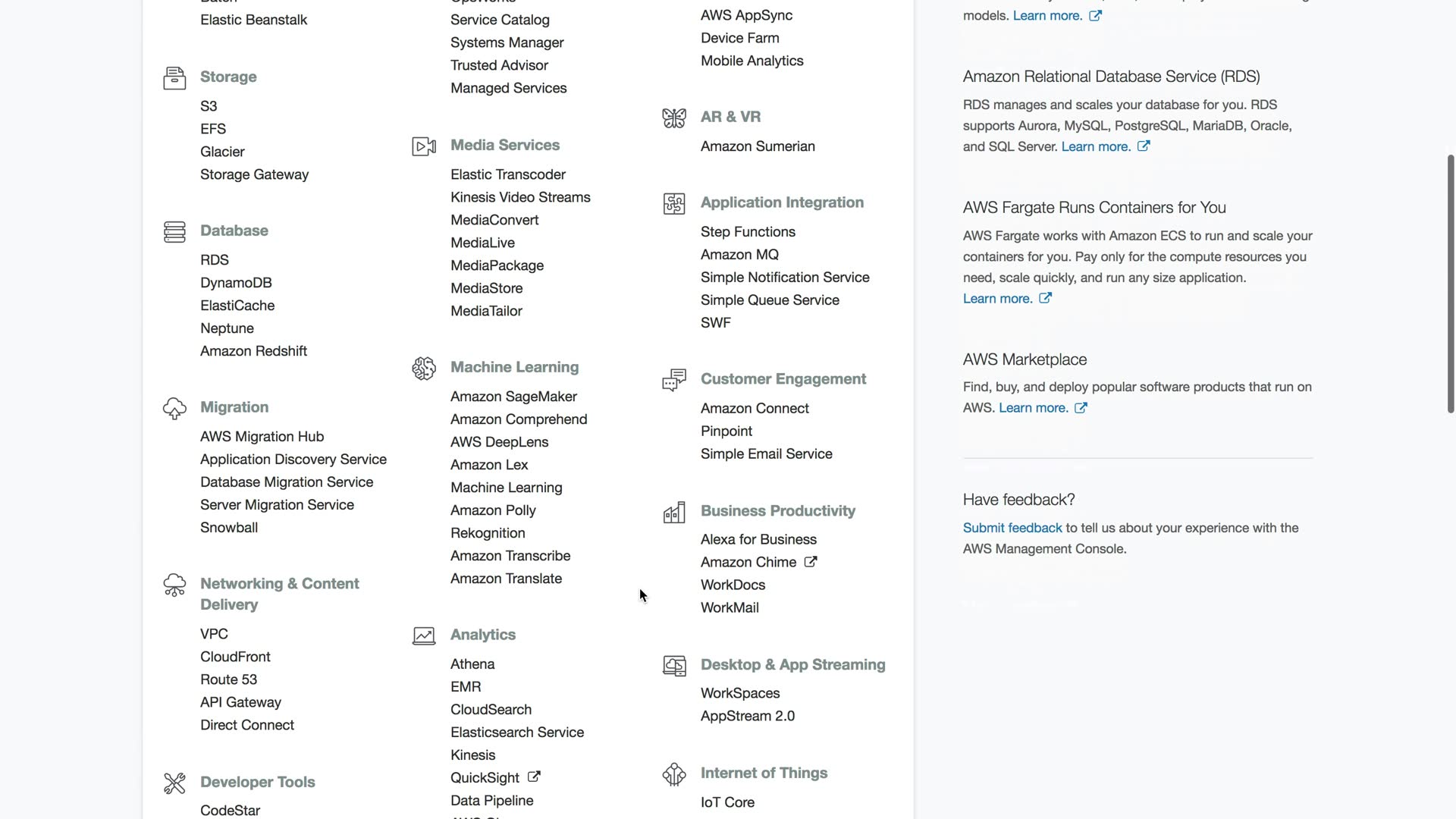
Task: Click the Submit feedback link
Action: 1012,528
